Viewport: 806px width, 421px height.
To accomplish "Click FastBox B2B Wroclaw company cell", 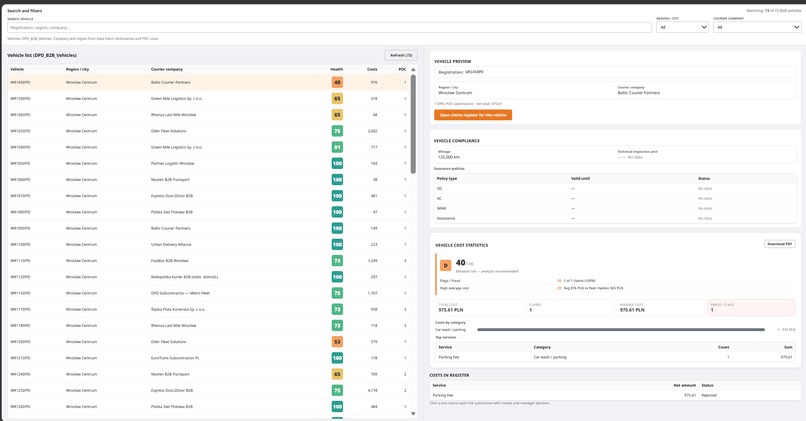I will (x=169, y=261).
